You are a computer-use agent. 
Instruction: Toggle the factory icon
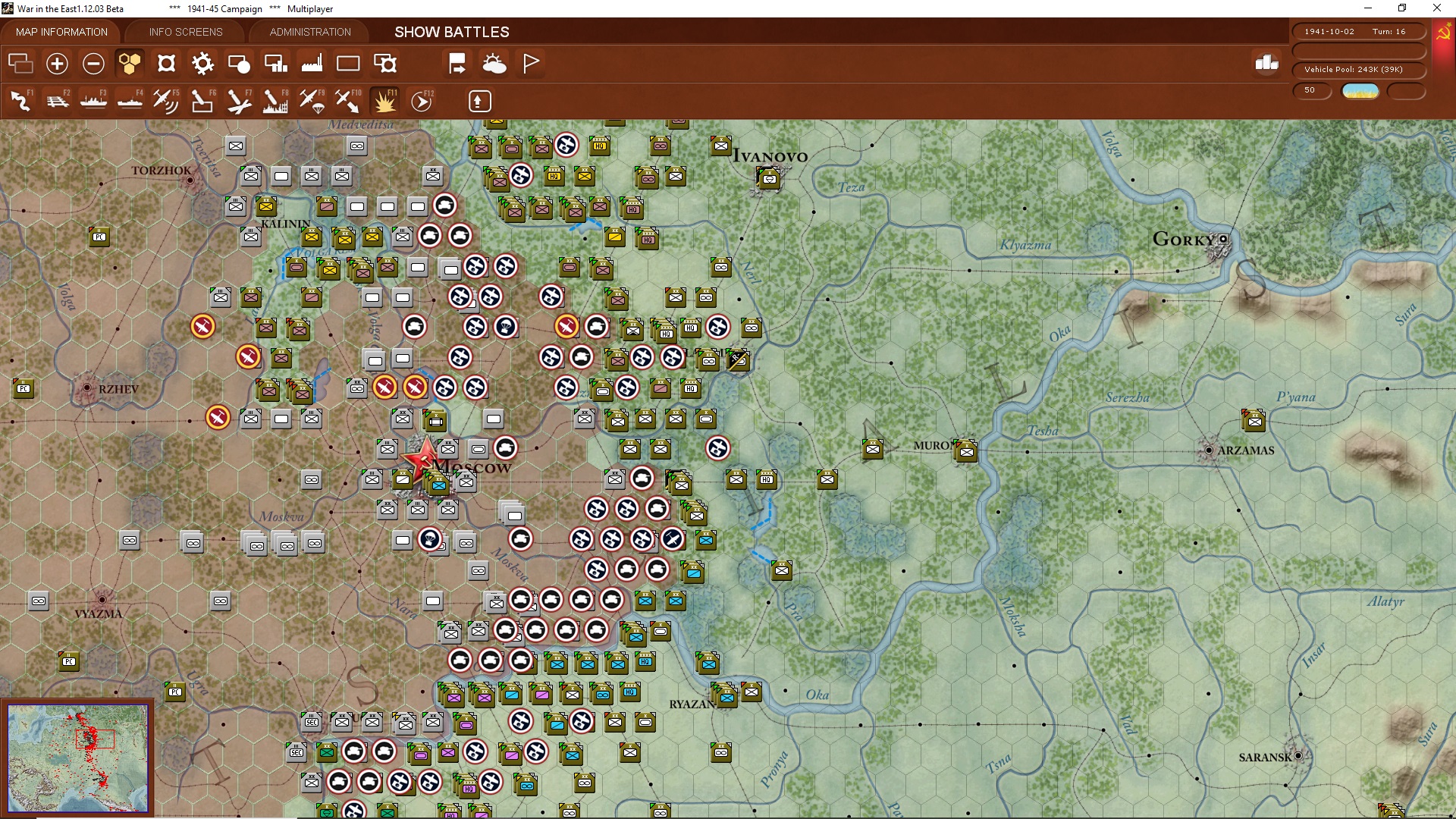click(312, 64)
